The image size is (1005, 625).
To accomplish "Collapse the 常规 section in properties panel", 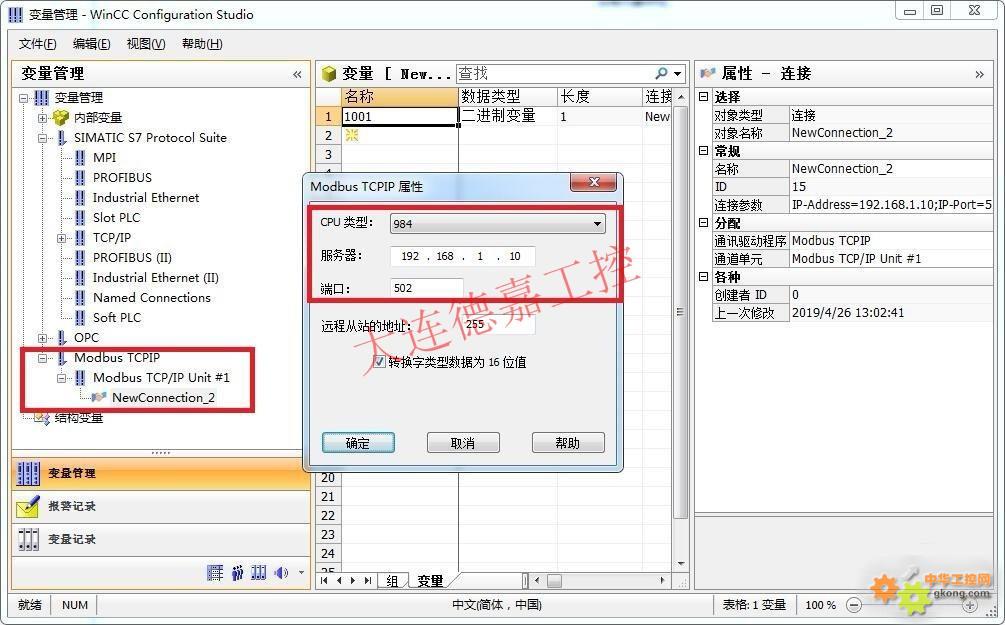I will pyautogui.click(x=704, y=151).
